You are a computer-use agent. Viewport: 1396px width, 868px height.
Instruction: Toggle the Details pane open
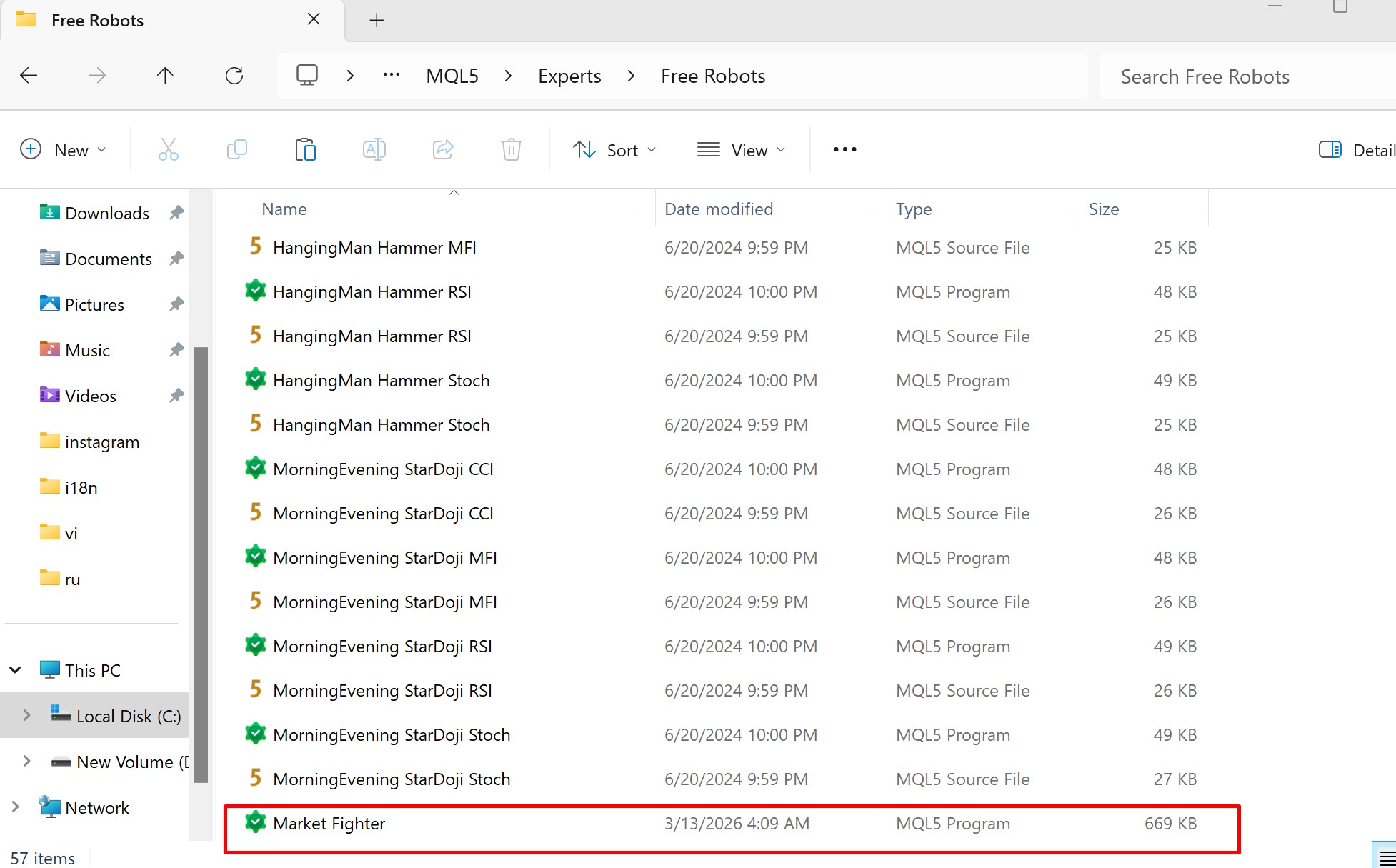click(x=1331, y=149)
